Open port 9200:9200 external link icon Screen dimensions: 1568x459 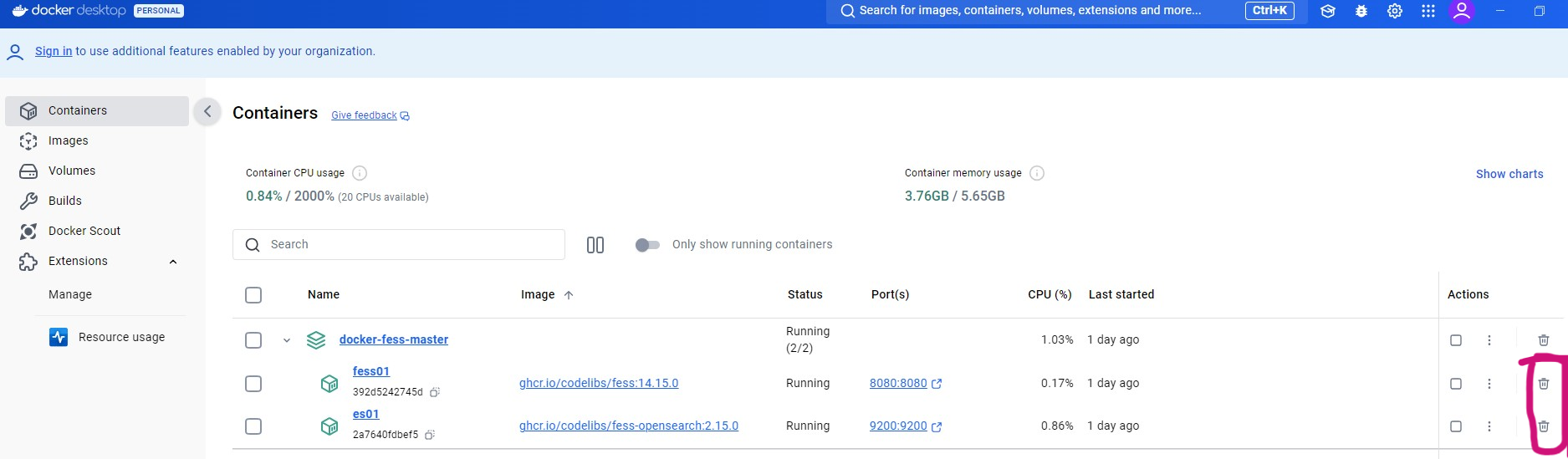(937, 426)
